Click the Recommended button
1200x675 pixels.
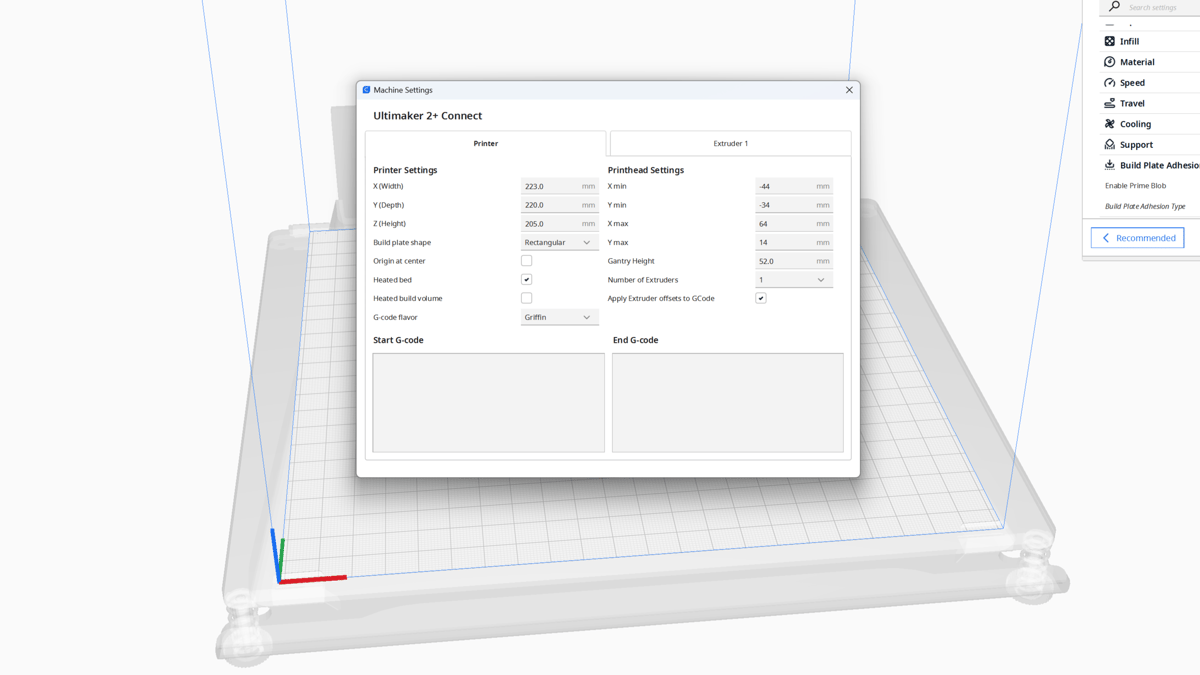[x=1137, y=238]
